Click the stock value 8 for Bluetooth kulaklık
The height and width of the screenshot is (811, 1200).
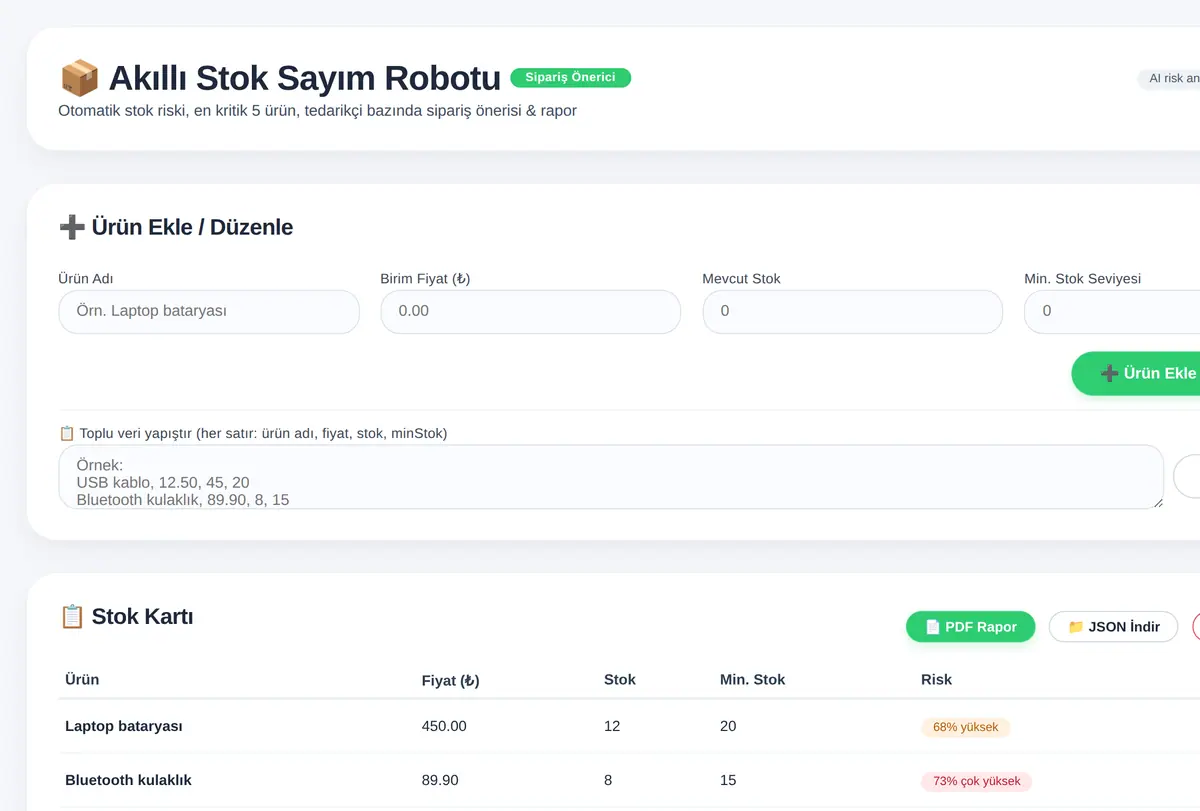(608, 780)
